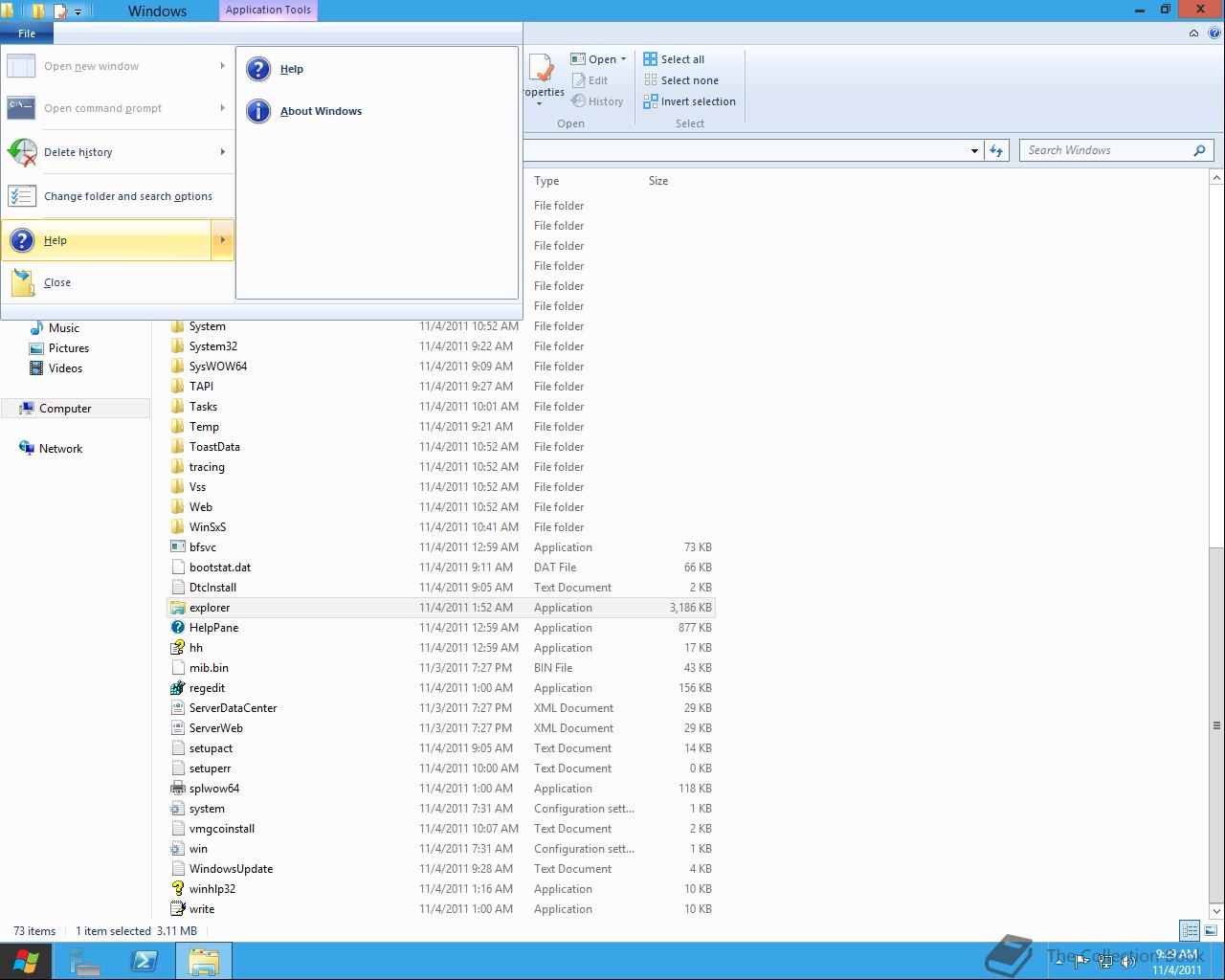Viewport: 1225px width, 980px height.
Task: Click the hh application icon
Action: 177,648
